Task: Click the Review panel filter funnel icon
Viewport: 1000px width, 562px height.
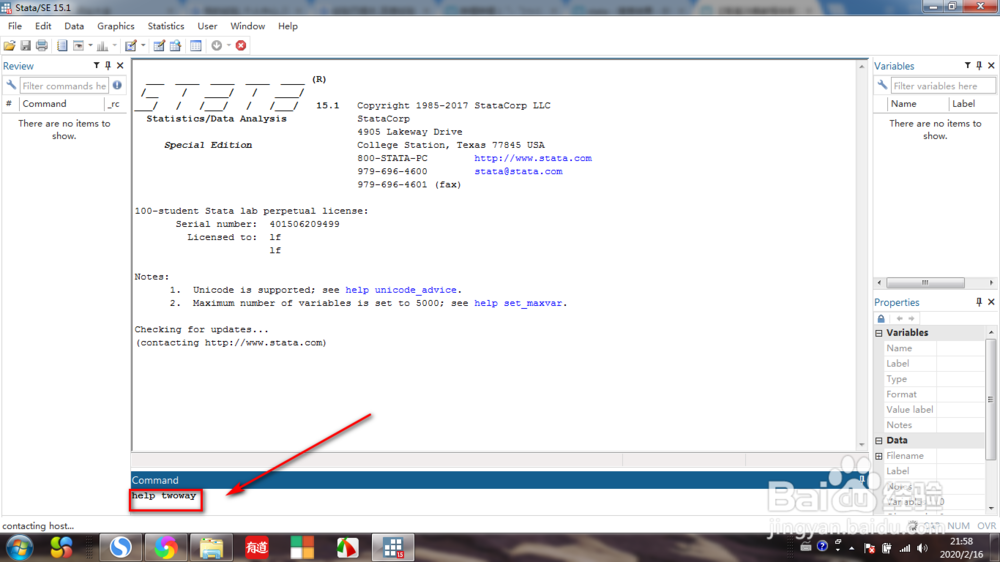Action: [96, 65]
